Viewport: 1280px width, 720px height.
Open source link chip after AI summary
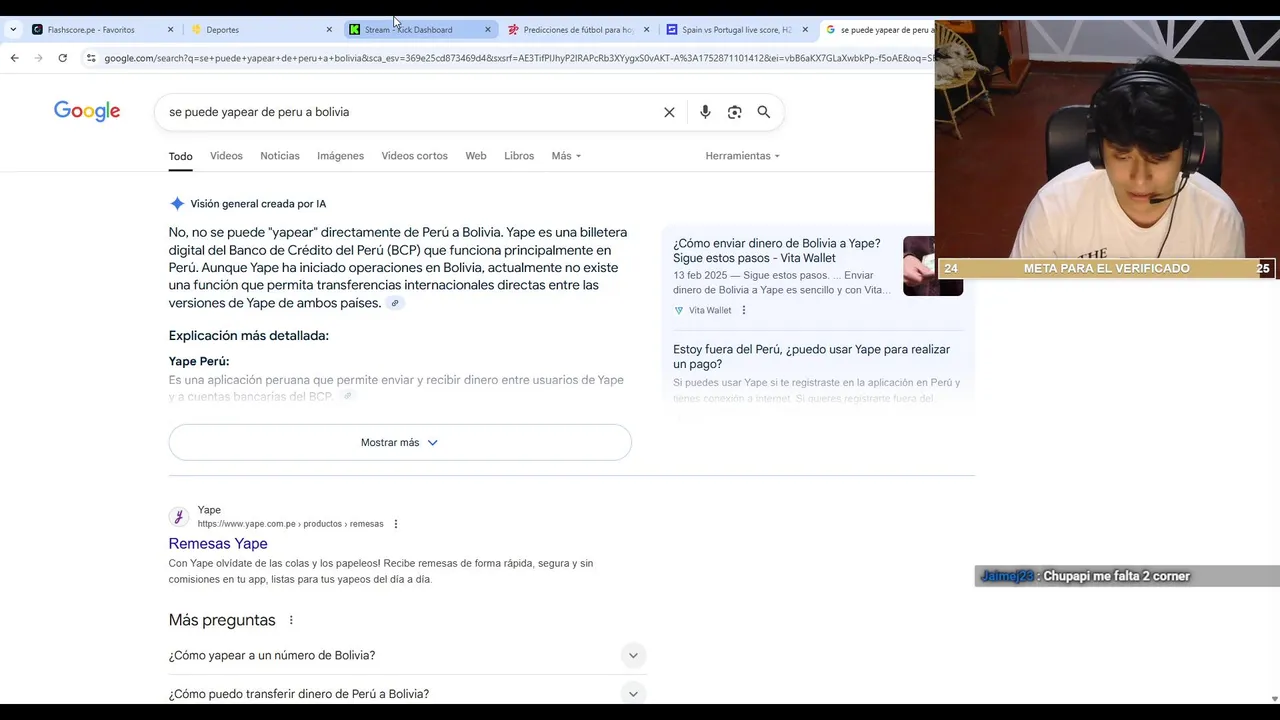[395, 303]
